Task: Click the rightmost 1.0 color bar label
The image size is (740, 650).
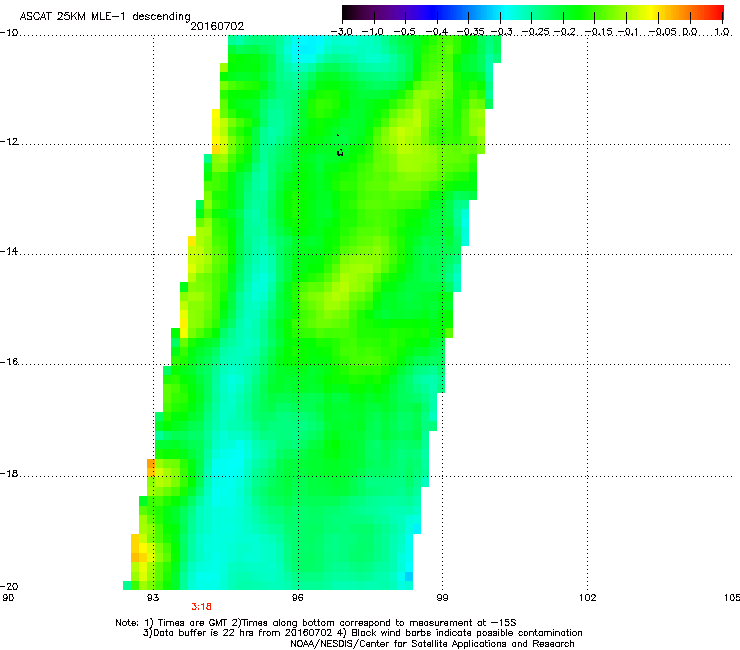Action: (723, 32)
